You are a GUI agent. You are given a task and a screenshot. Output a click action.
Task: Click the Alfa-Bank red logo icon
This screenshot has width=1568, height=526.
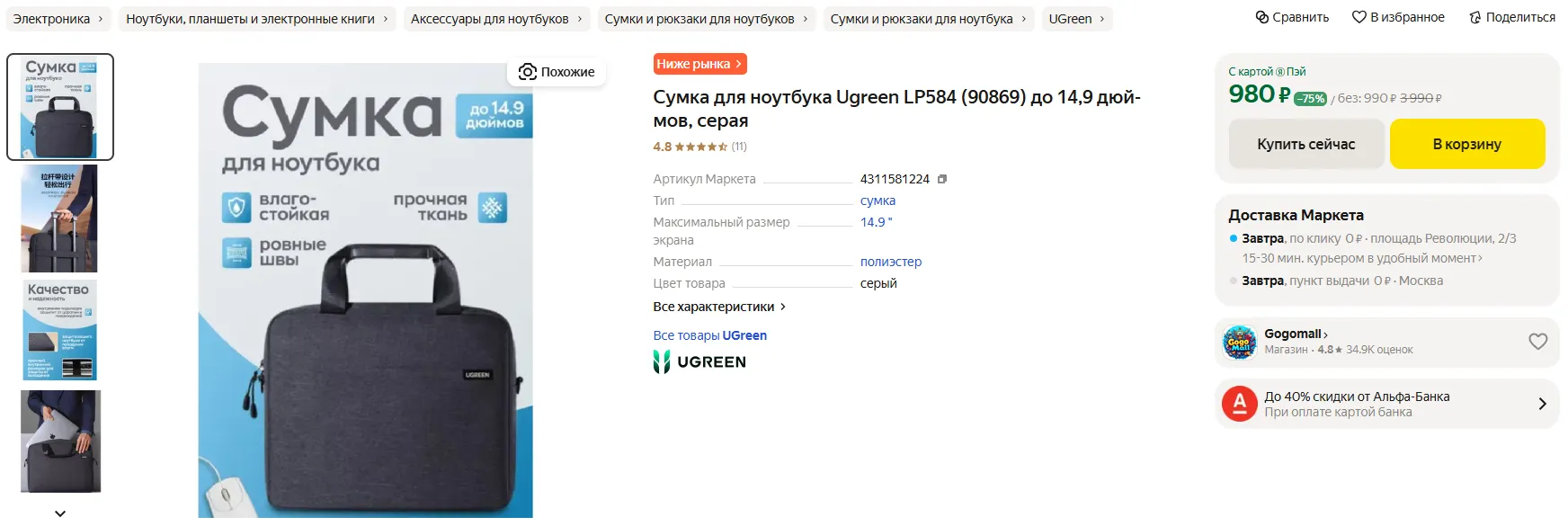1239,404
